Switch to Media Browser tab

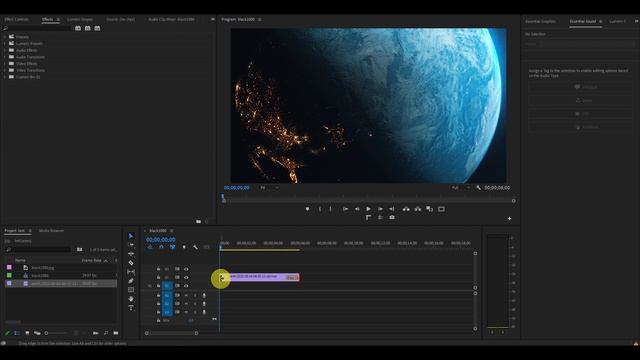tap(51, 231)
